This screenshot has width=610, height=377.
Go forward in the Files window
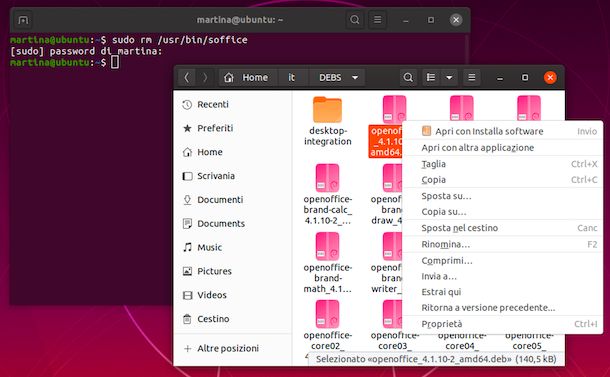click(205, 77)
